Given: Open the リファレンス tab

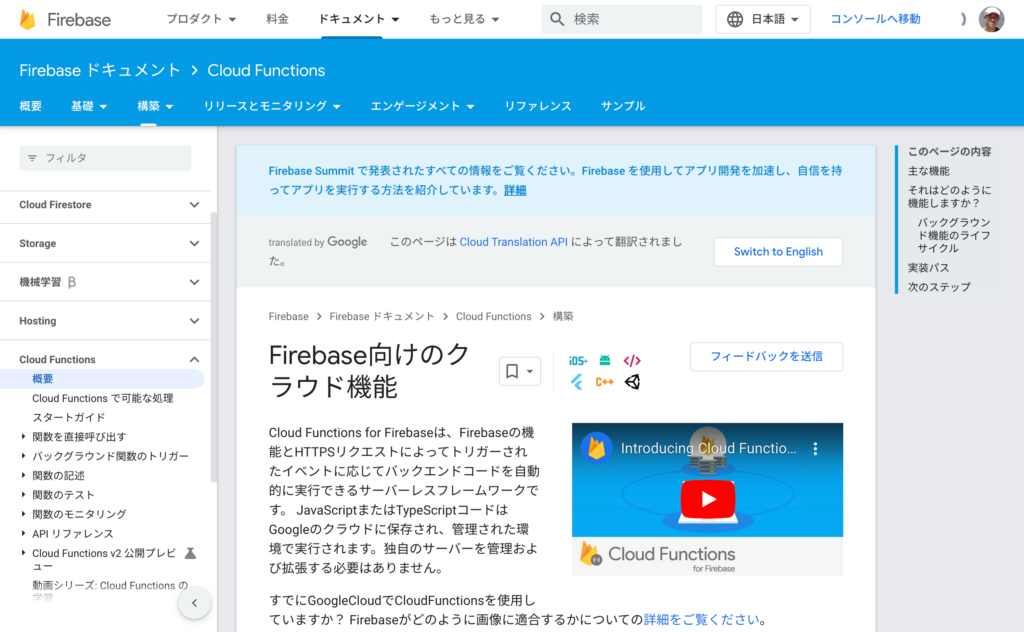Looking at the screenshot, I should tap(538, 106).
